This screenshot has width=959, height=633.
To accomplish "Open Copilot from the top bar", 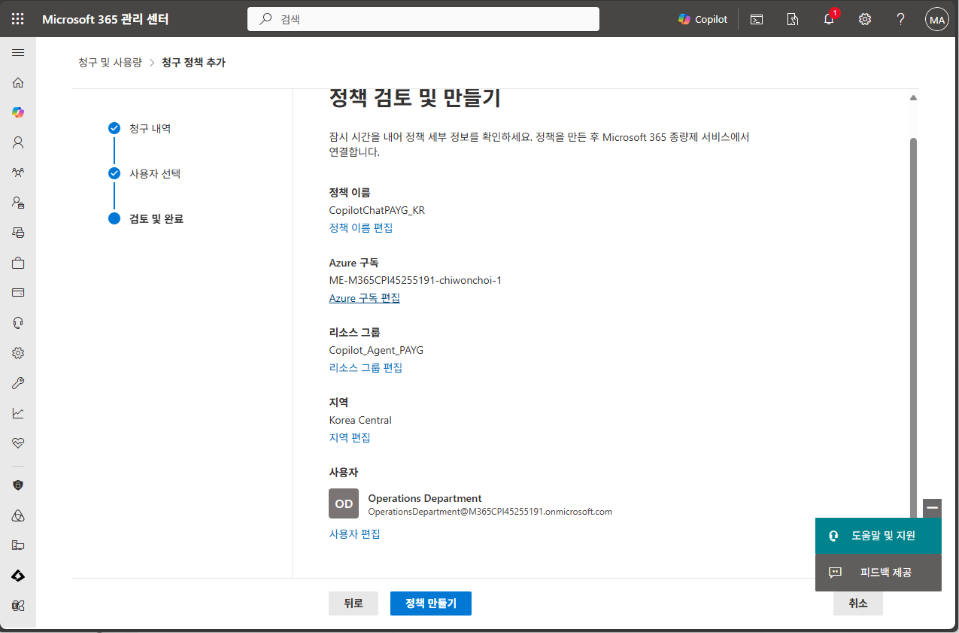I will (x=703, y=20).
